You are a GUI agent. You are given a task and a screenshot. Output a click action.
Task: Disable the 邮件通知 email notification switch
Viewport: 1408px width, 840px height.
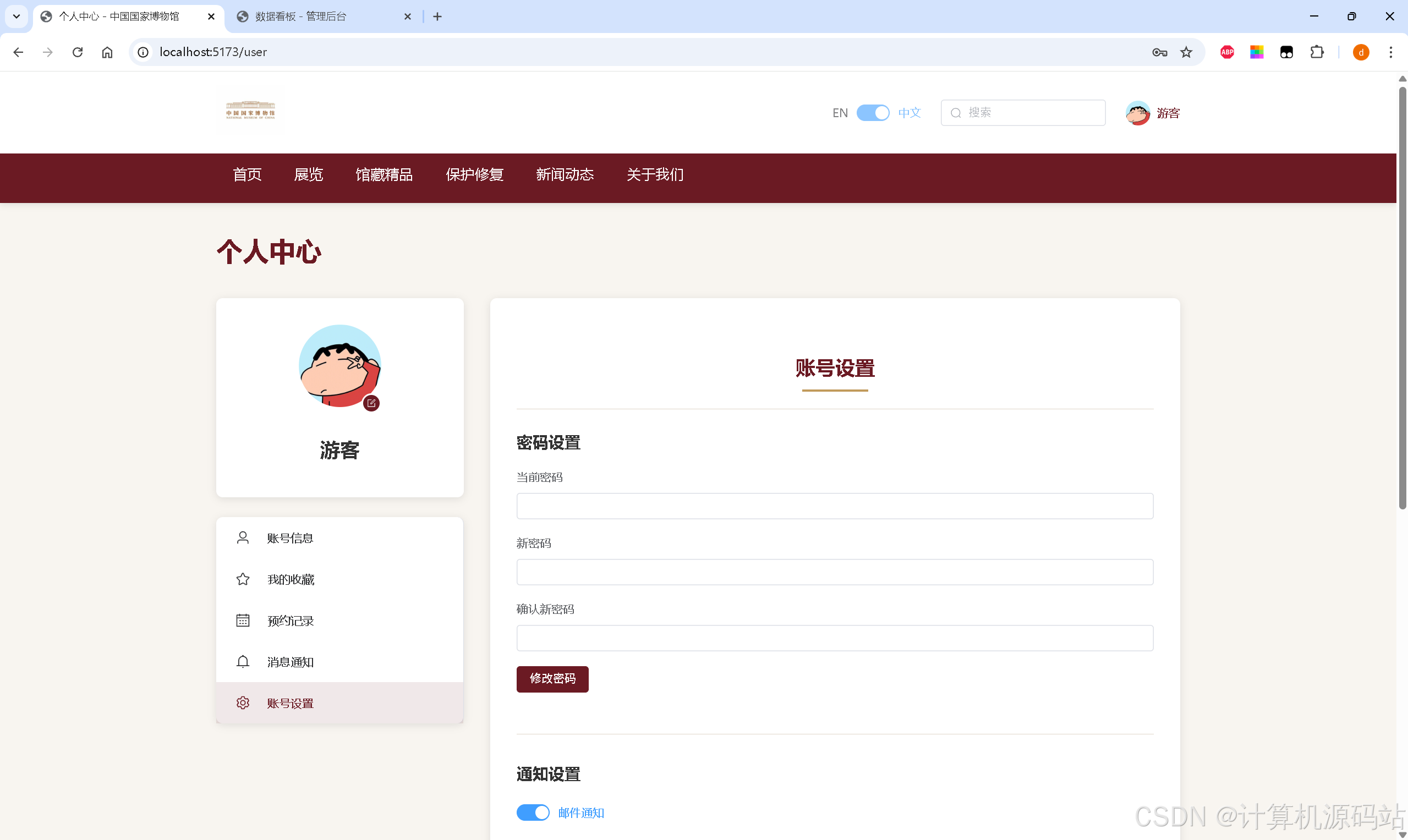pyautogui.click(x=532, y=812)
